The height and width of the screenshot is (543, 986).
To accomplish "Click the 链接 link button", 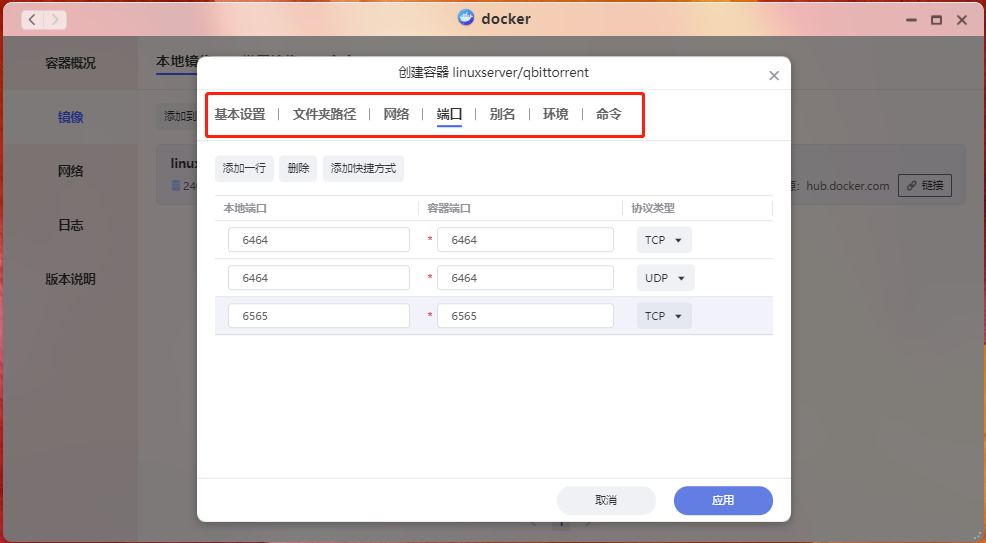I will coord(924,185).
